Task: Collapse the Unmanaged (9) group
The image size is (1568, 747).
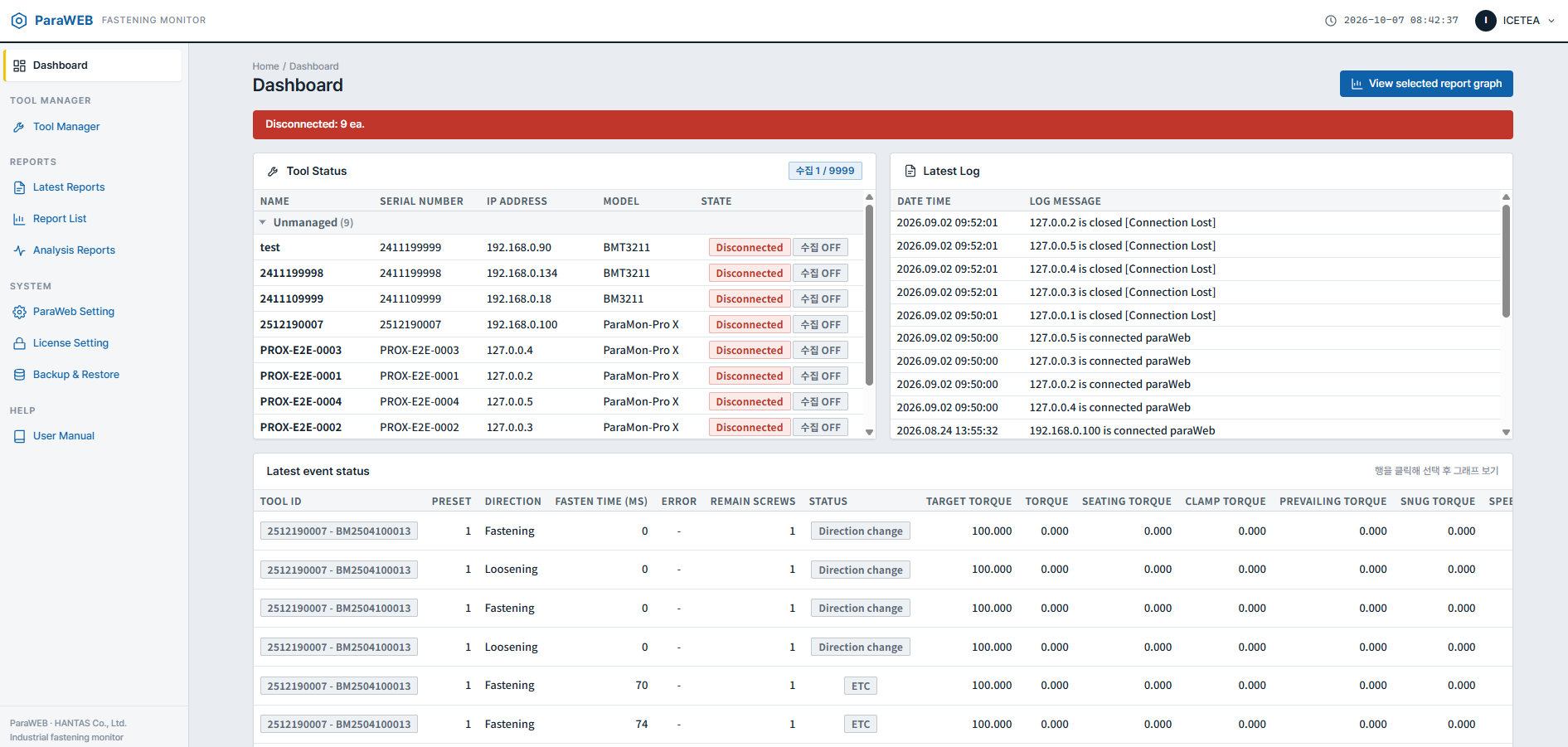Action: (263, 222)
